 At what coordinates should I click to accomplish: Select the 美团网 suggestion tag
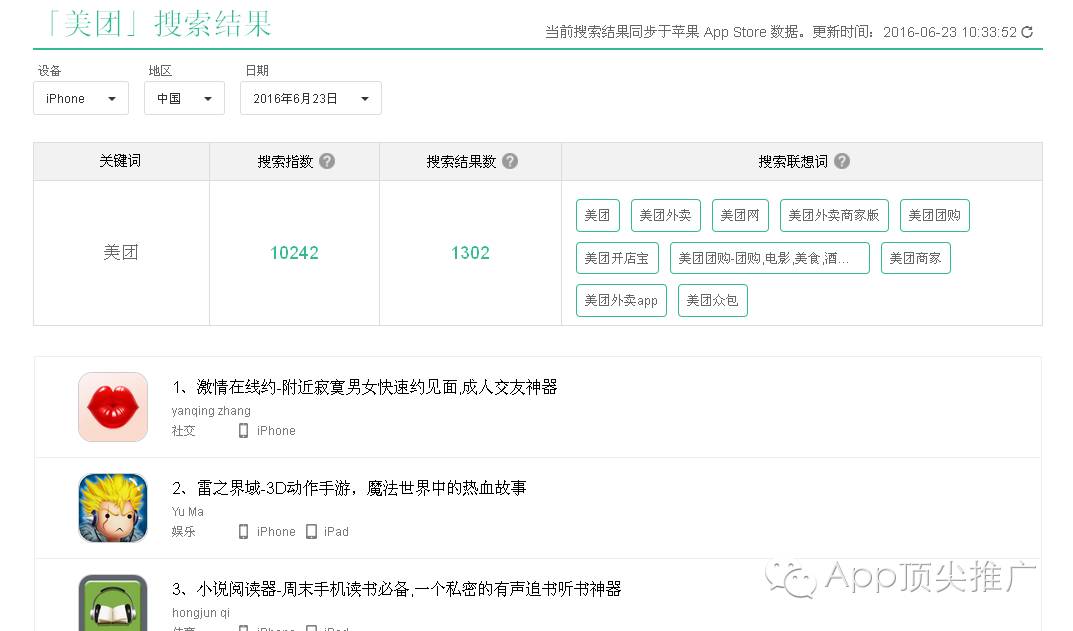point(740,216)
